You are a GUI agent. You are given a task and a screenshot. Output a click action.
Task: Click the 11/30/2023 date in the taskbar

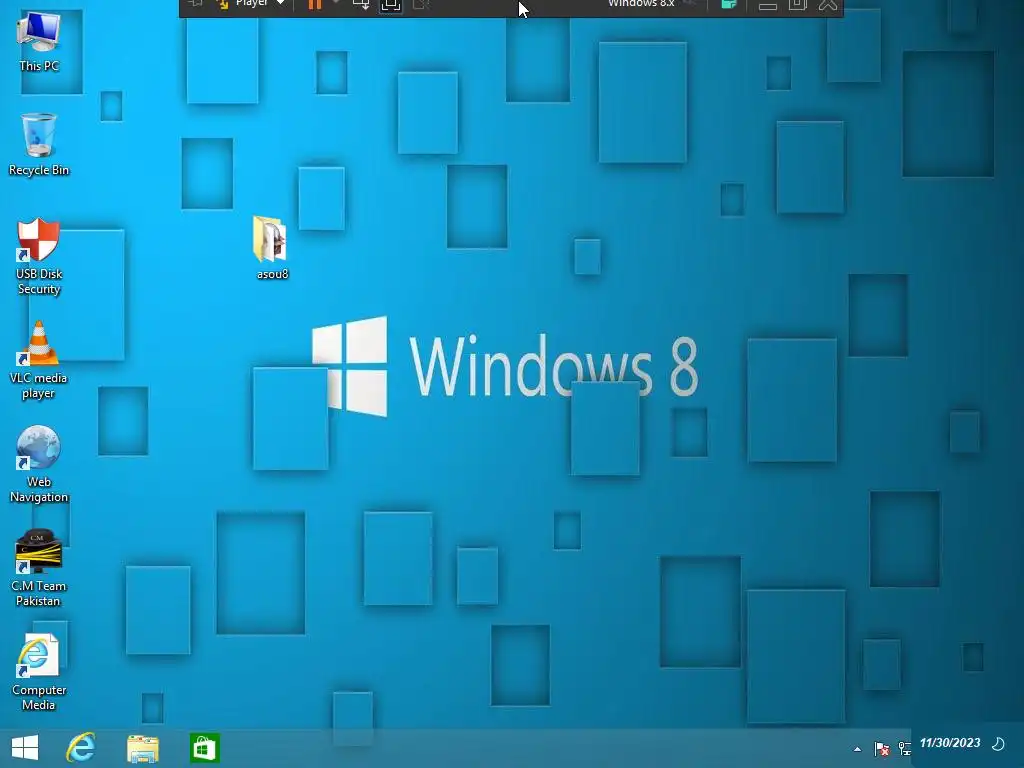tap(950, 743)
